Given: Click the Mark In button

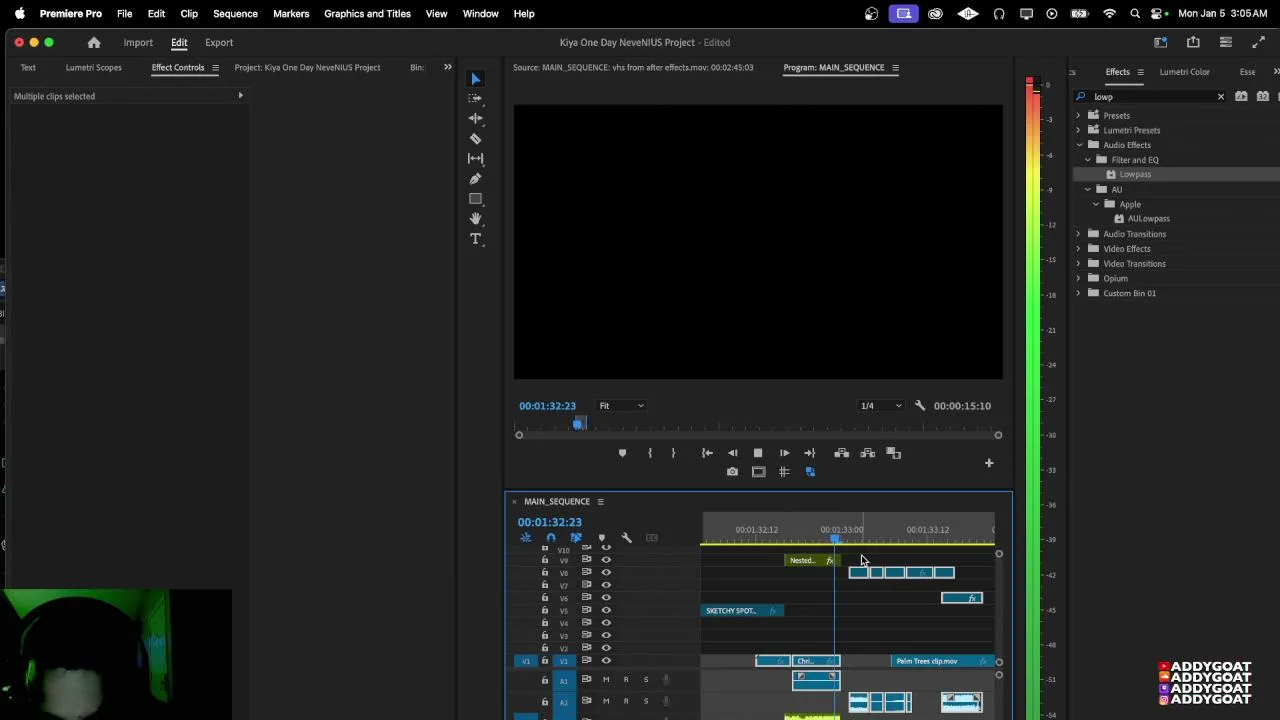Looking at the screenshot, I should (x=650, y=453).
